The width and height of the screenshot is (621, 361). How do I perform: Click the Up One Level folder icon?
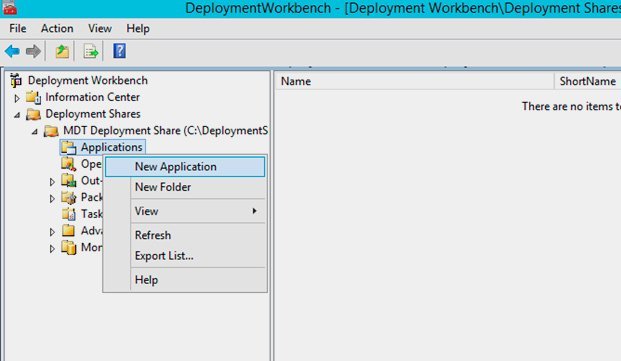click(x=62, y=51)
